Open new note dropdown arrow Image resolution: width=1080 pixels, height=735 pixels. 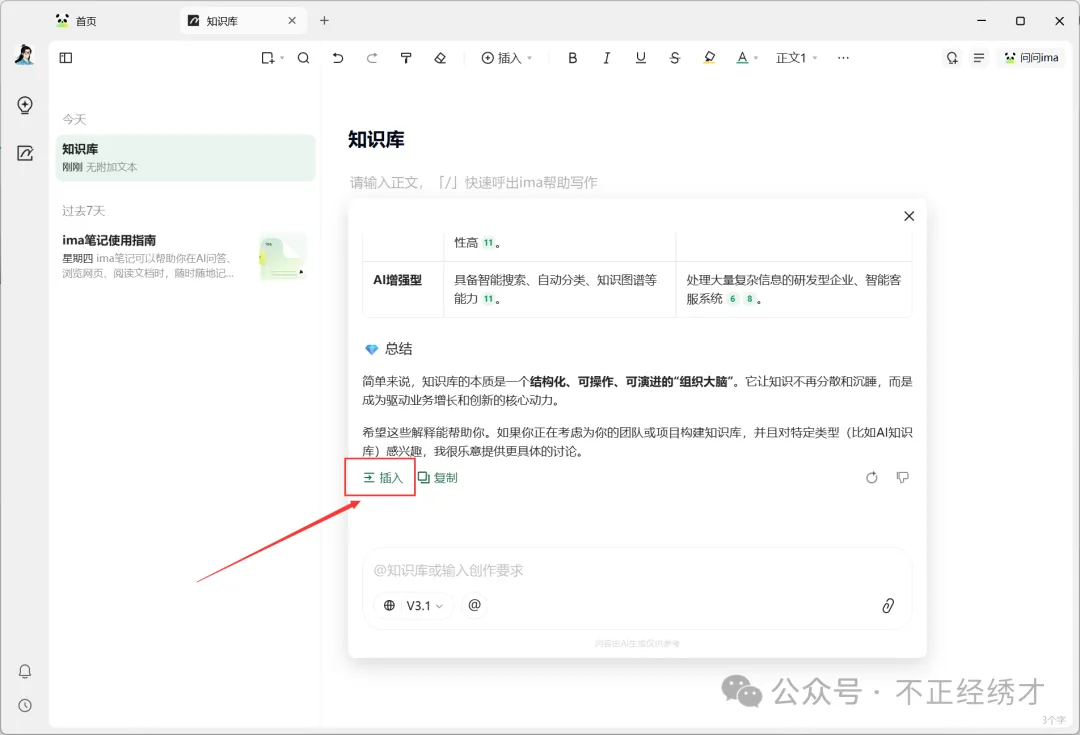pyautogui.click(x=282, y=59)
